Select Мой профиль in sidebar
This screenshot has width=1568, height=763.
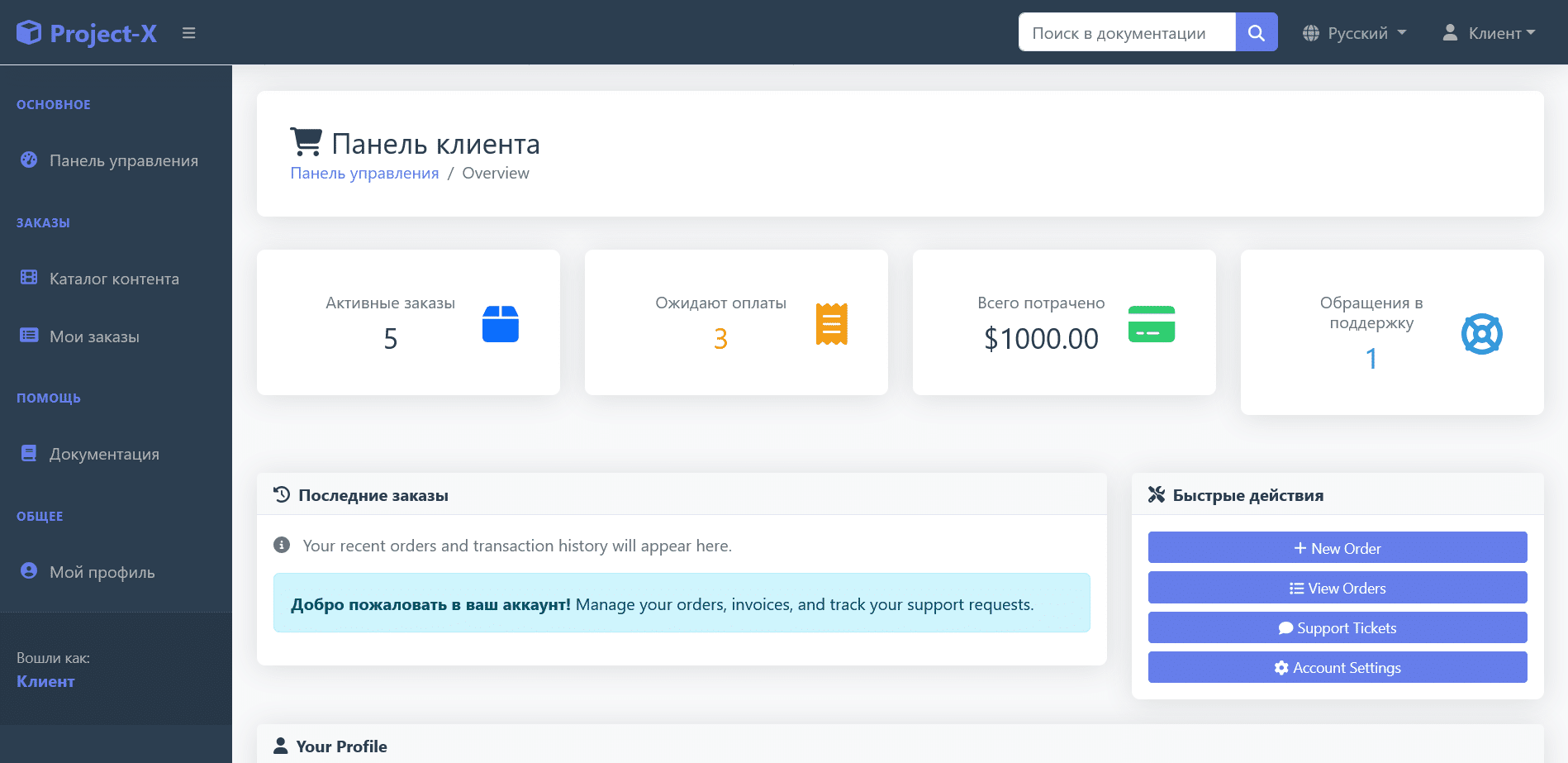[x=102, y=572]
